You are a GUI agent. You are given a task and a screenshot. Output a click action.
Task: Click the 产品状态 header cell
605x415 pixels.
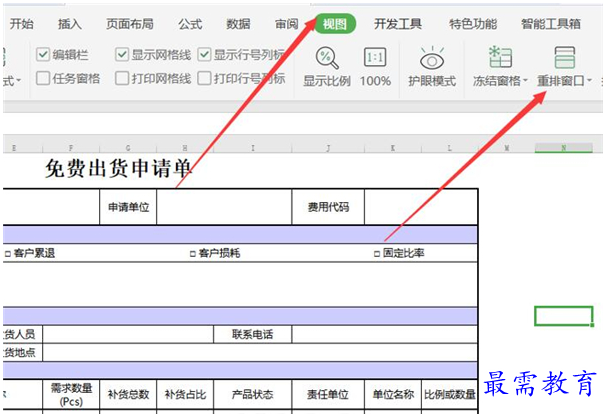click(x=253, y=395)
